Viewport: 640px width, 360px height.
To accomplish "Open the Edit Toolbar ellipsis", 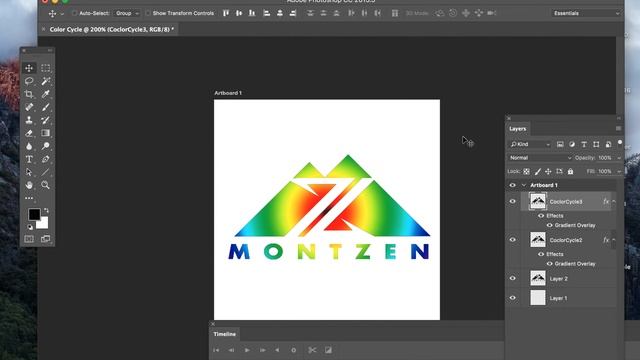I will tap(29, 198).
